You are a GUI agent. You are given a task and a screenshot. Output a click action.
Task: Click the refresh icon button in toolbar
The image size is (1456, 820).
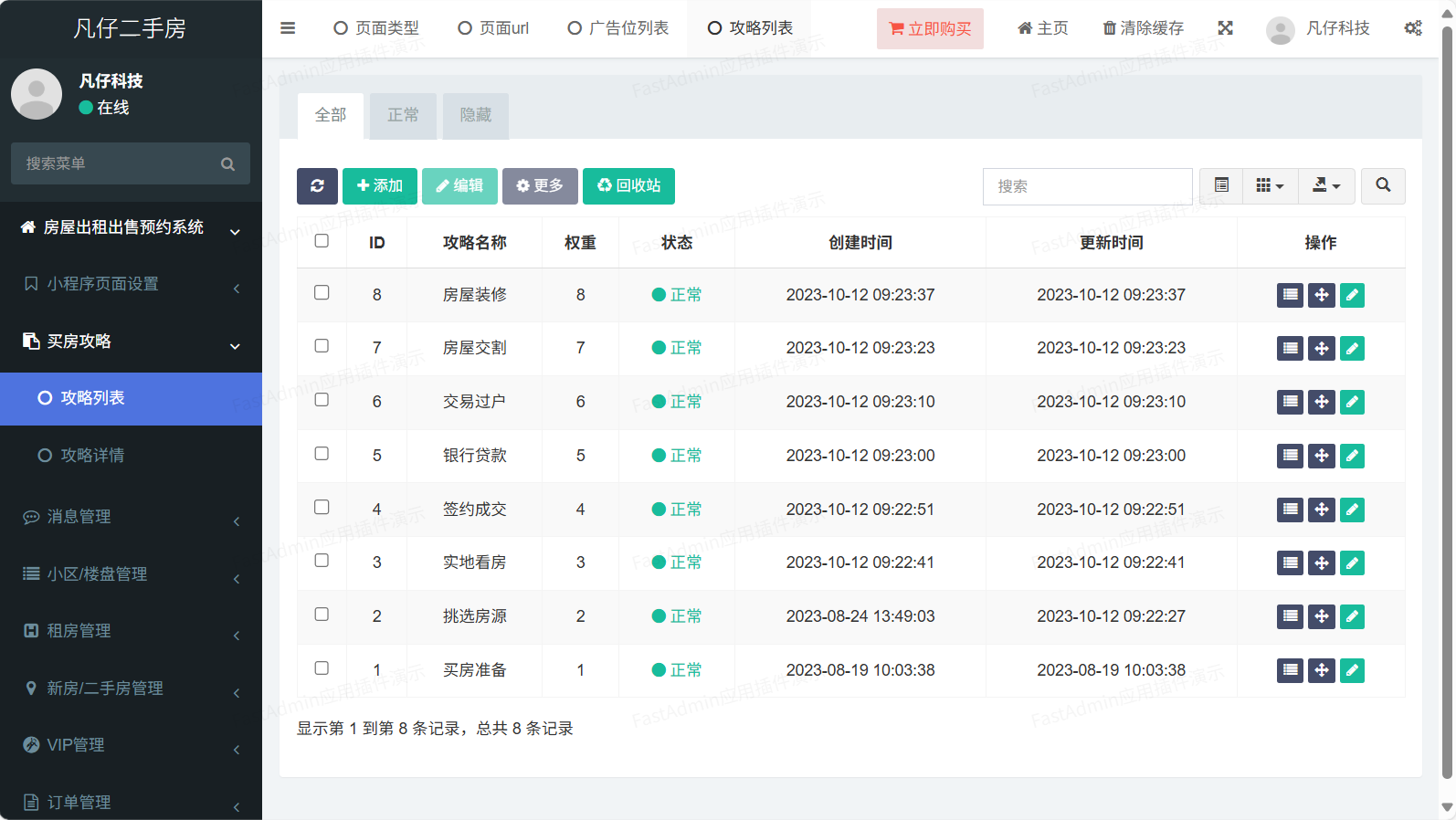(317, 186)
